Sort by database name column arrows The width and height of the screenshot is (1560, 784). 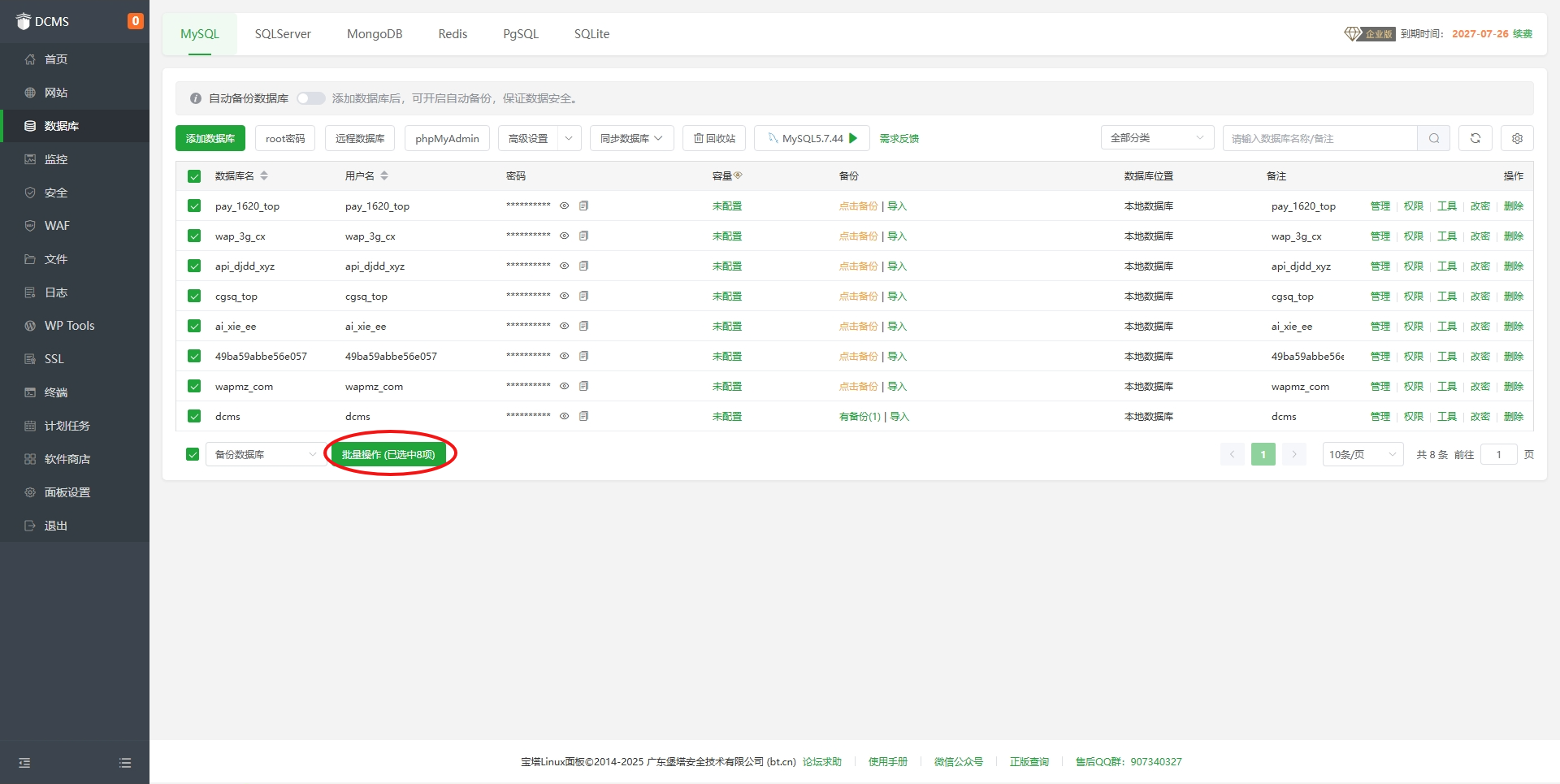(264, 175)
